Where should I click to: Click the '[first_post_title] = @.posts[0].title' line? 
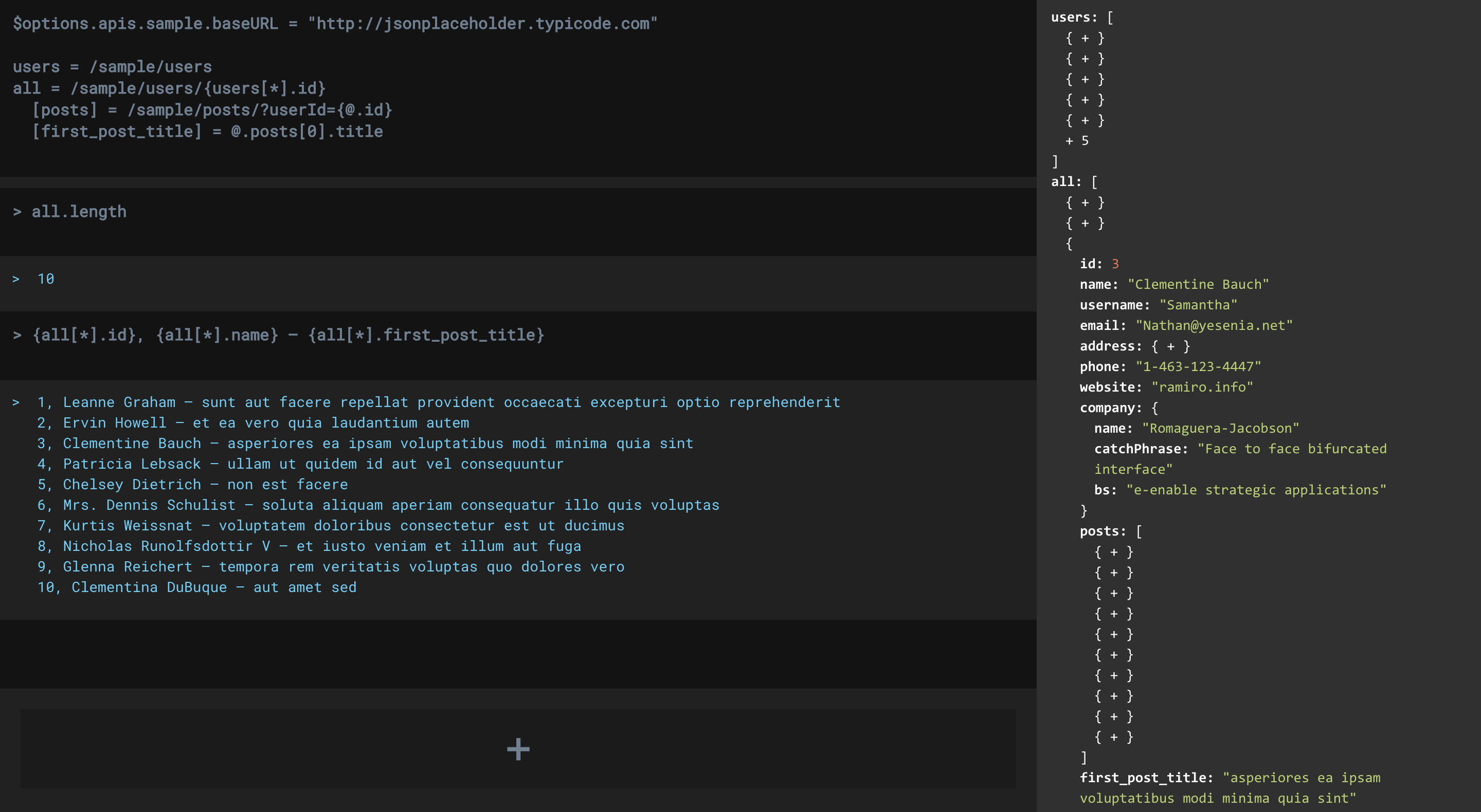[208, 132]
